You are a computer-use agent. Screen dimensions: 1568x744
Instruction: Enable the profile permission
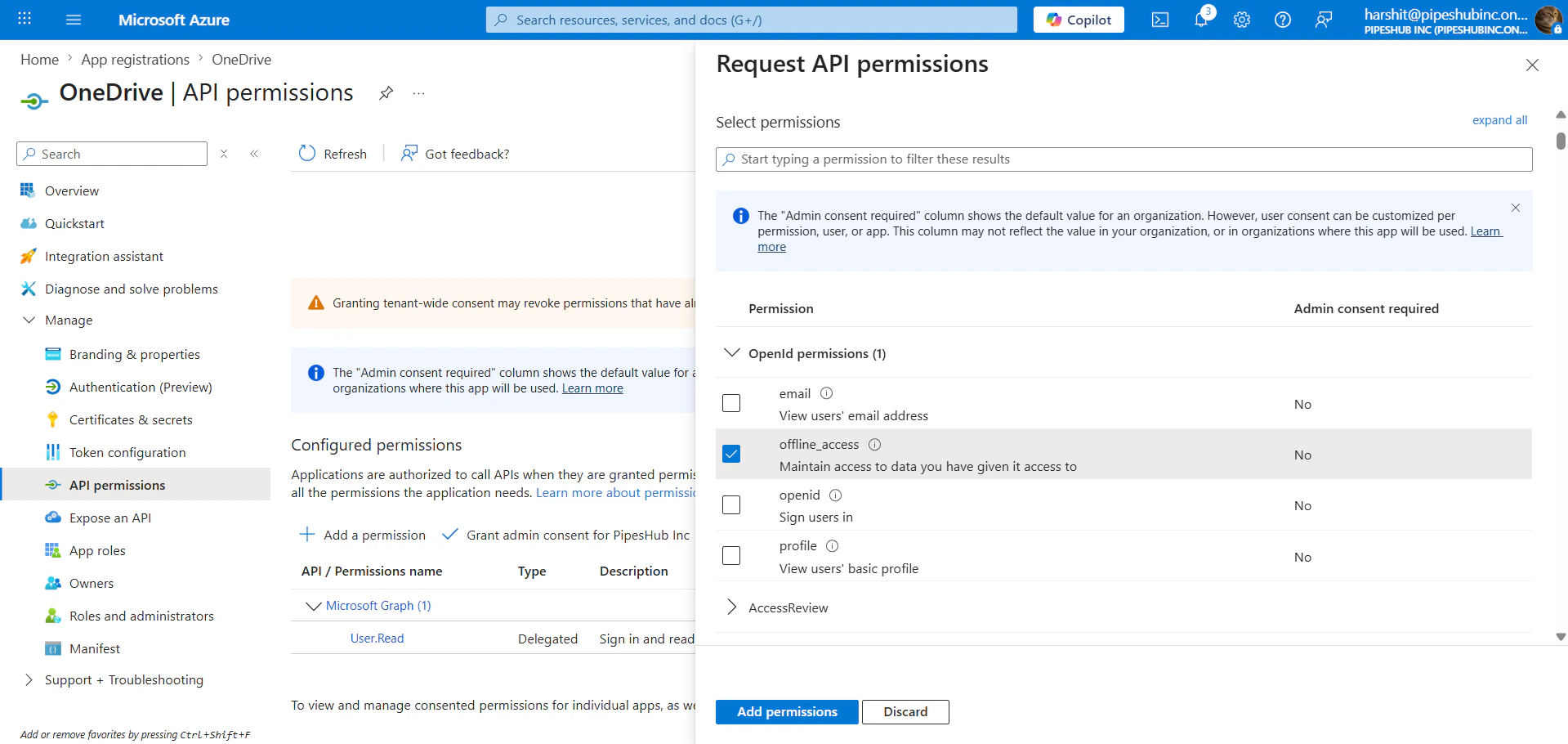[x=730, y=555]
